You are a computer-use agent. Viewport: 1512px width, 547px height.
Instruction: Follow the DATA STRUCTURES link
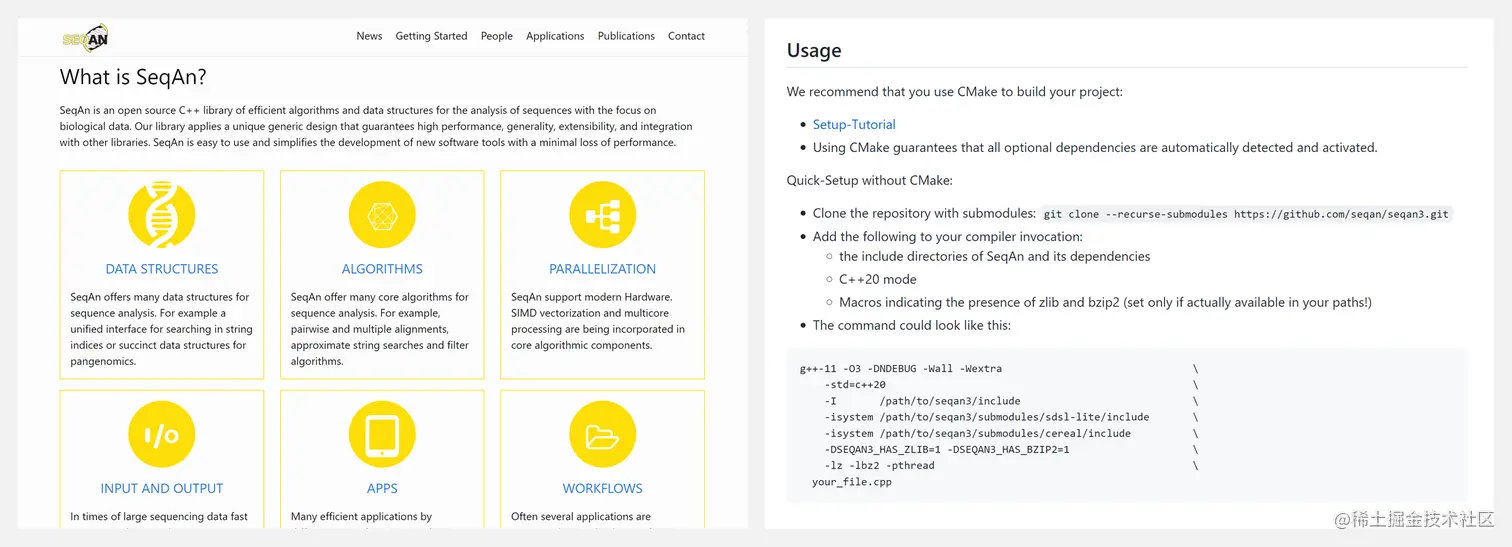pyautogui.click(x=162, y=269)
